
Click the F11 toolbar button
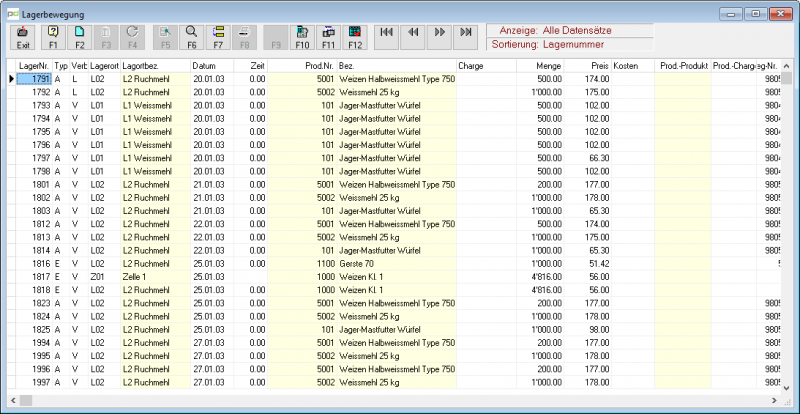point(329,37)
